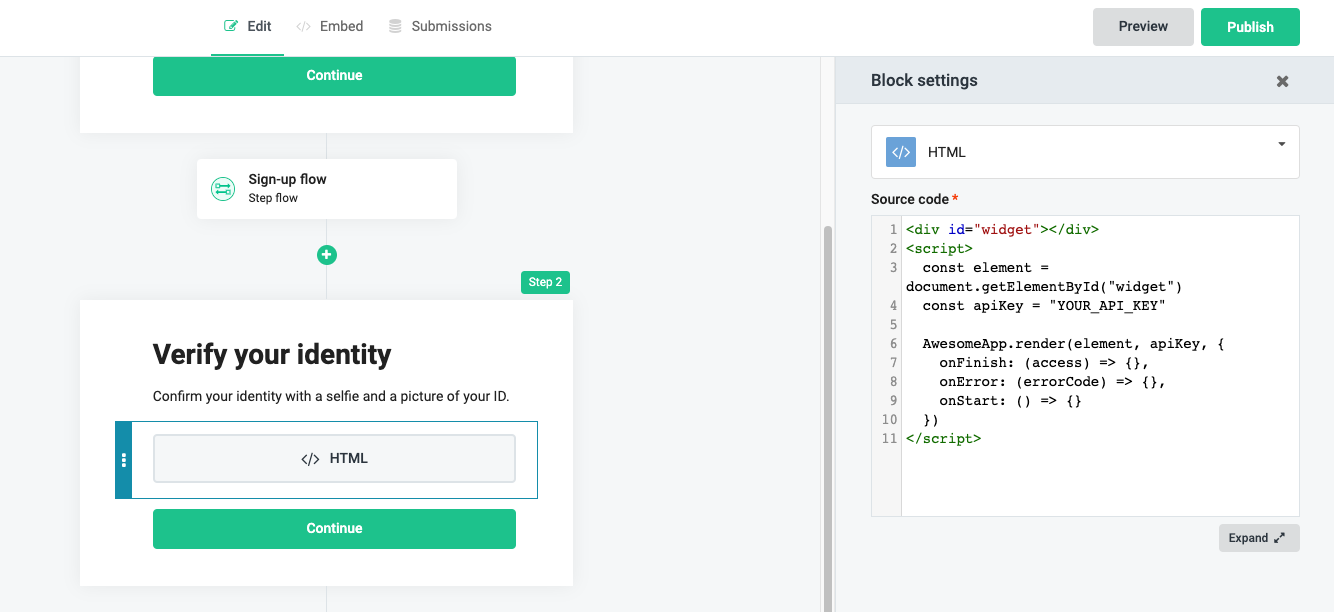Click the code icon inside HTML block
Image resolution: width=1334 pixels, height=612 pixels.
coord(310,459)
